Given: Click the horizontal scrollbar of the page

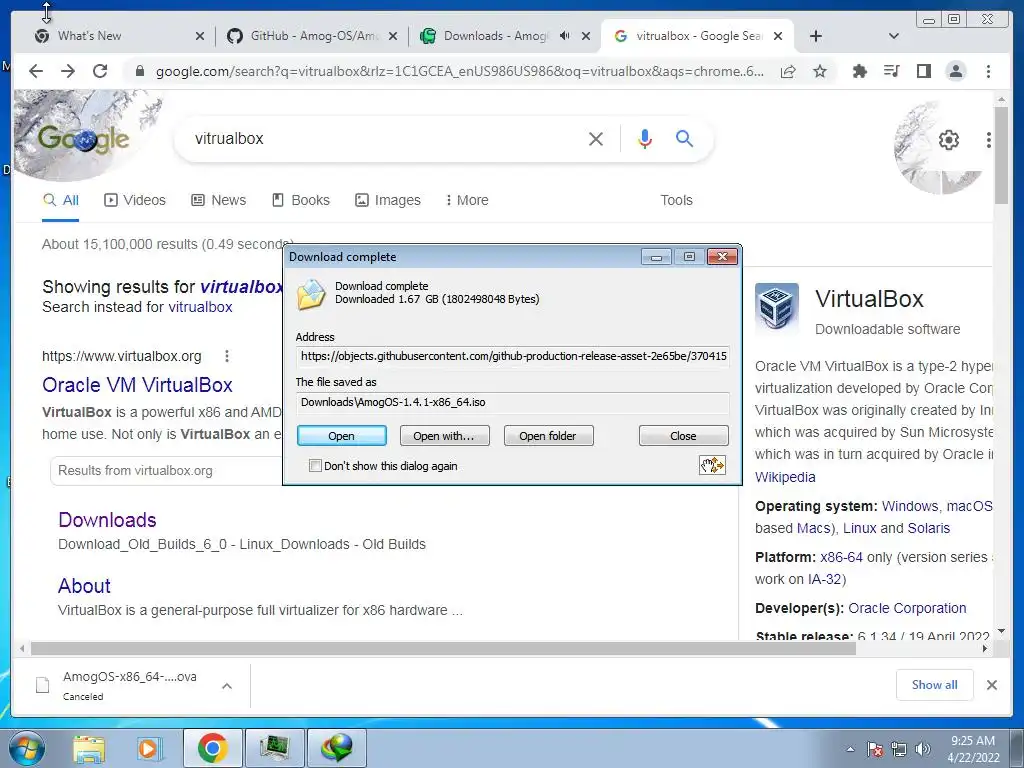Looking at the screenshot, I should point(443,648).
